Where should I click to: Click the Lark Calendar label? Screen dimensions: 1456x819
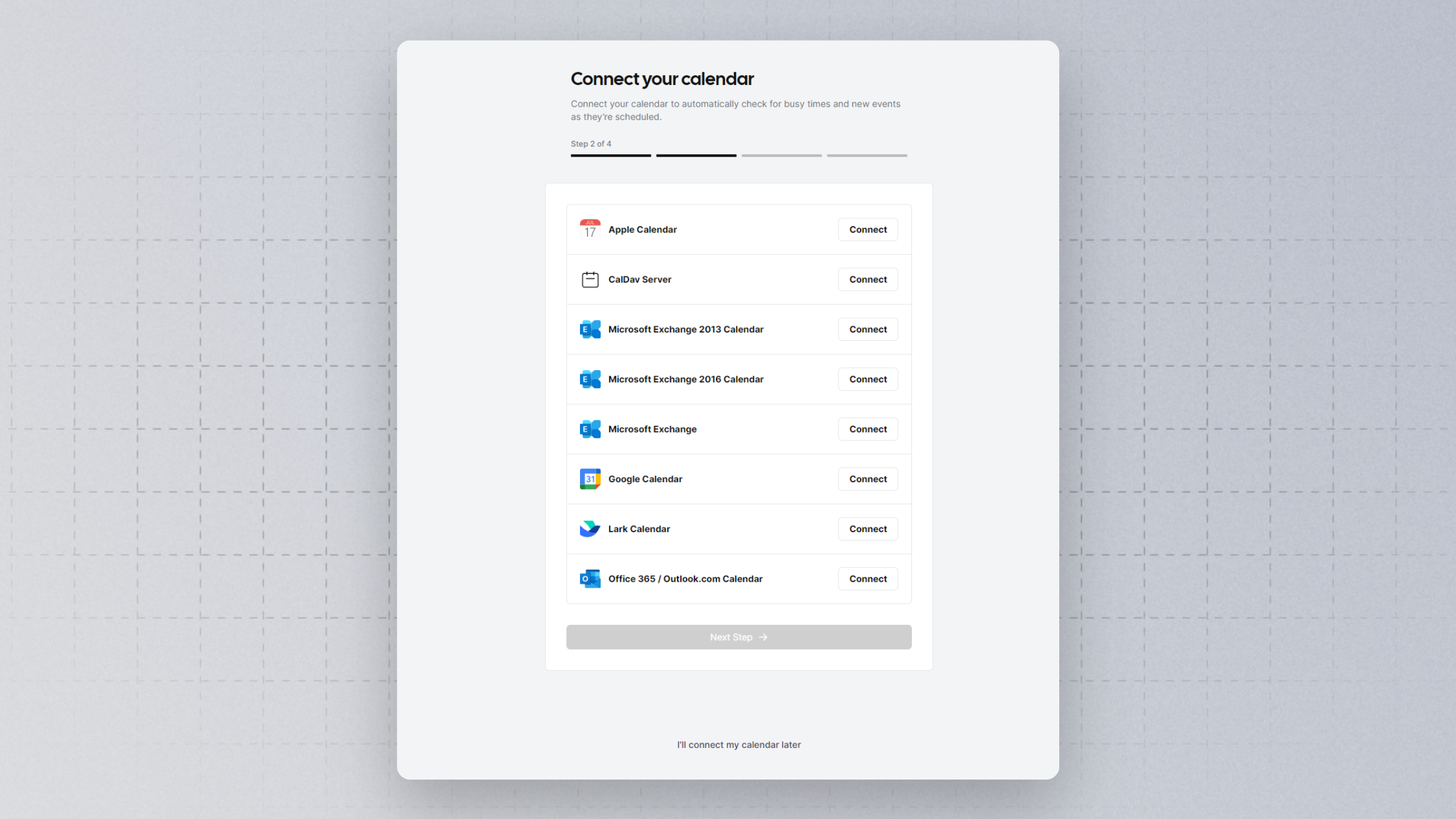(x=639, y=528)
